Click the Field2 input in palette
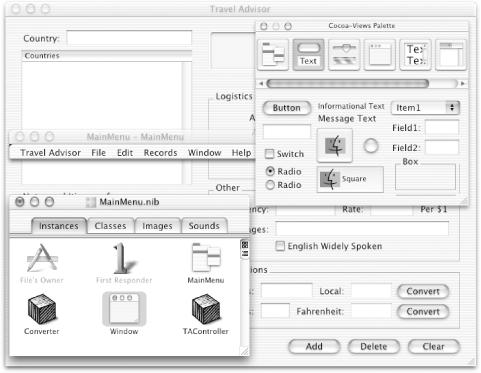Viewport: 481px width, 373px height. 442,147
